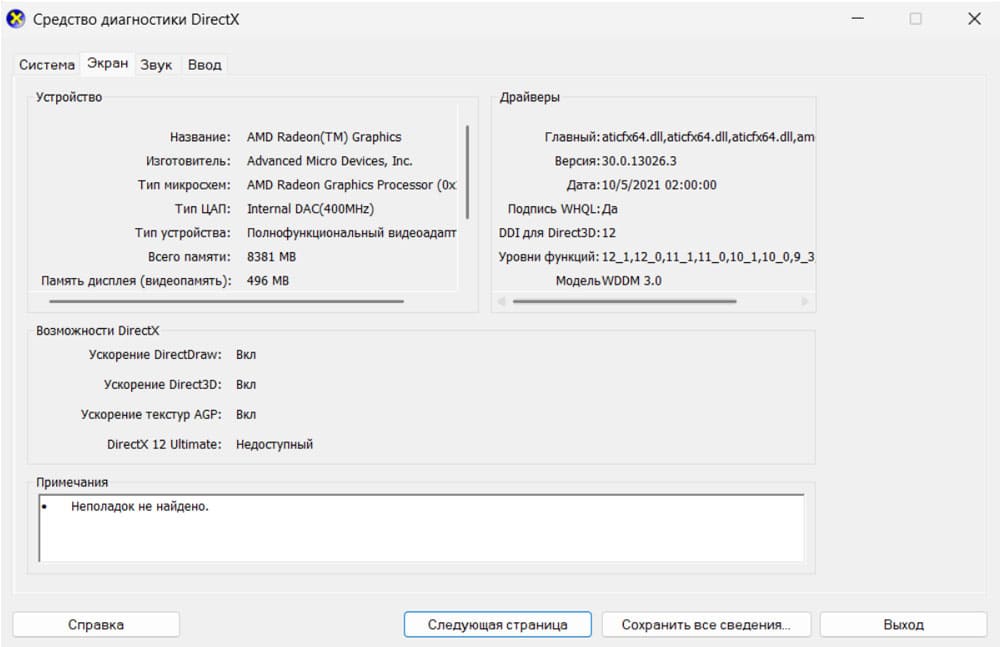Select the Ввод tab
Viewport: 1000px width, 647px height.
(x=204, y=63)
